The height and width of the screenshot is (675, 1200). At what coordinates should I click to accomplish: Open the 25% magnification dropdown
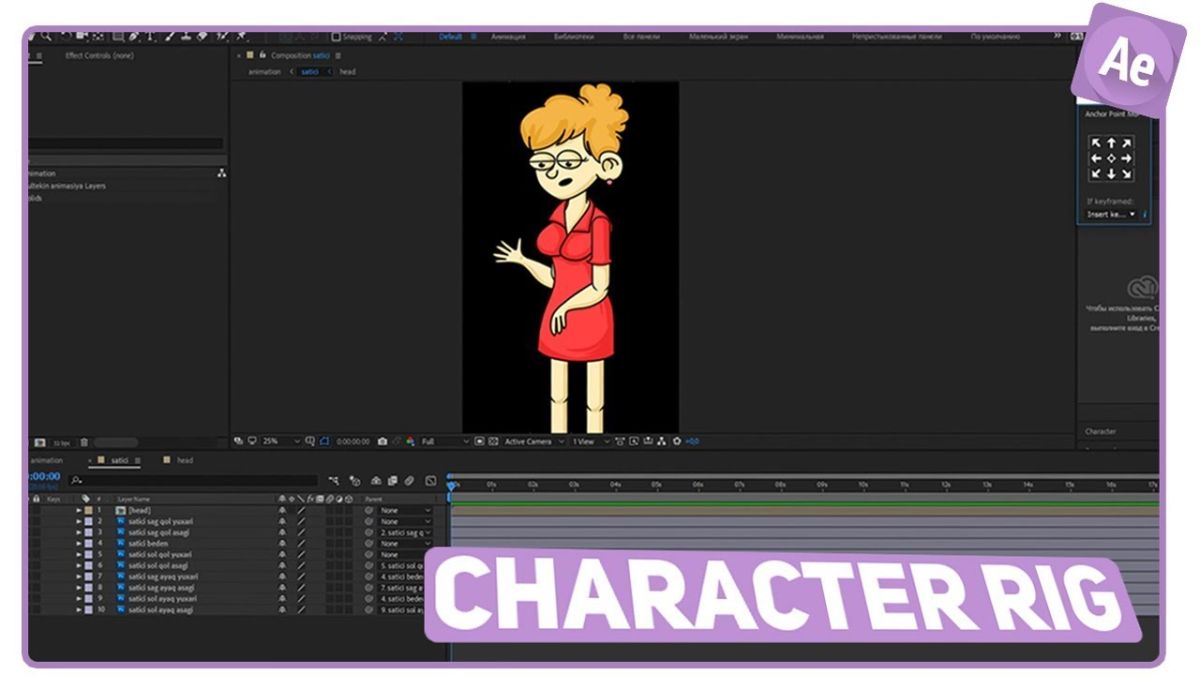point(281,441)
